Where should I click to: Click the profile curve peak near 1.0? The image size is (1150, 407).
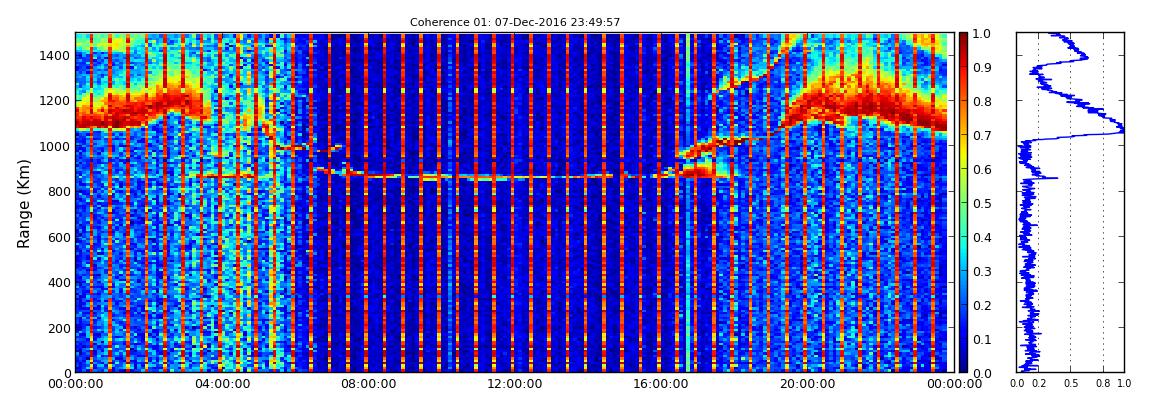(x=1121, y=132)
